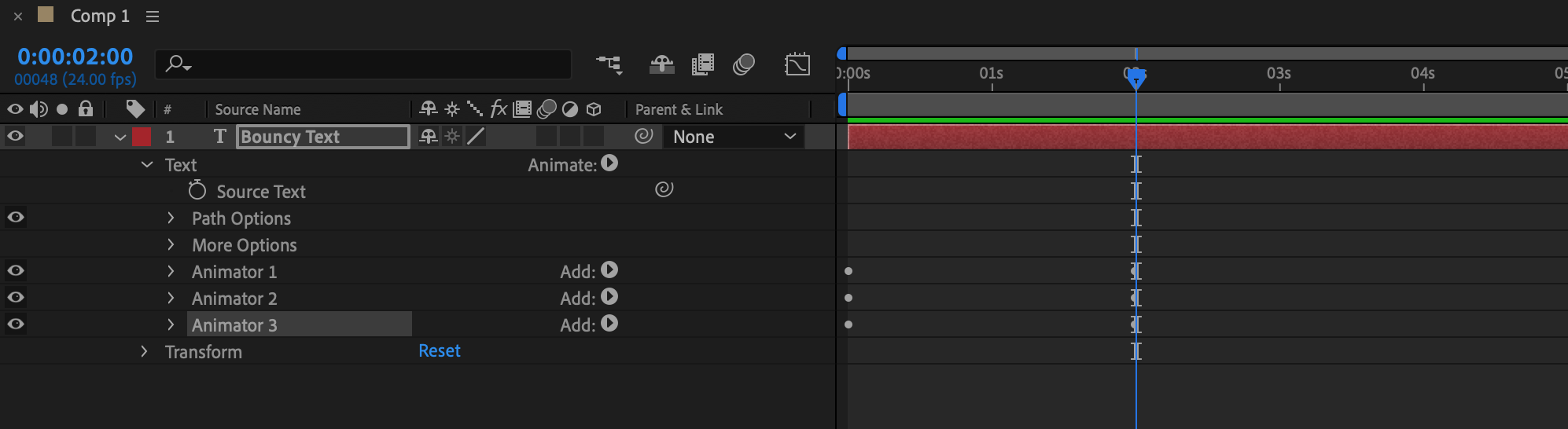Reset the Transform properties
Image resolution: width=1568 pixels, height=429 pixels.
click(x=439, y=350)
